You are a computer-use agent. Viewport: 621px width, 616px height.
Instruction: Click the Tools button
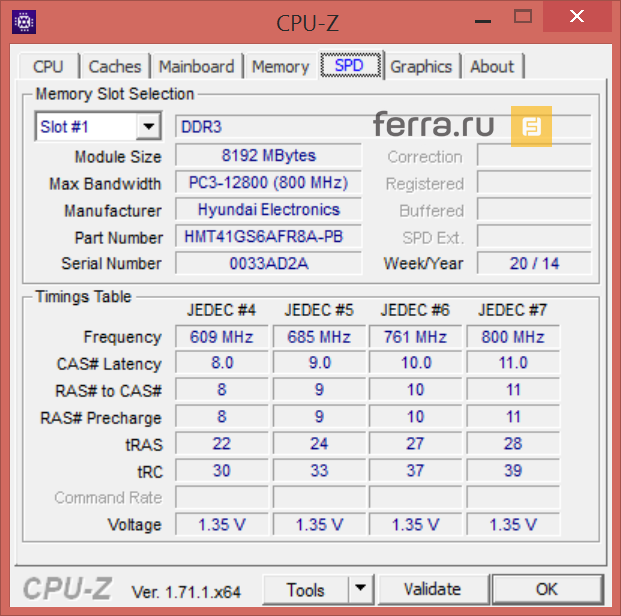(305, 589)
